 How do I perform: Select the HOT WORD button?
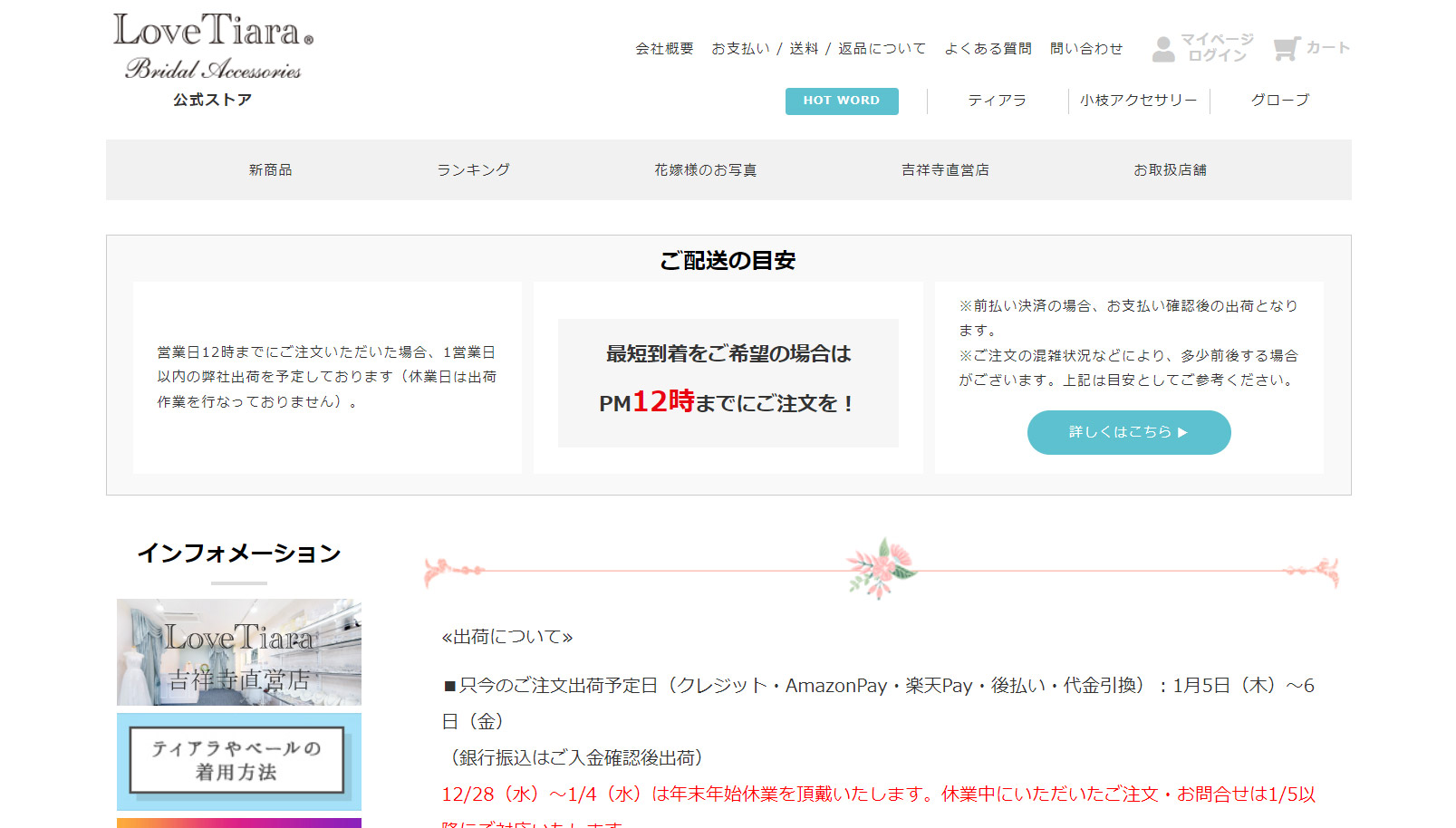tap(841, 101)
